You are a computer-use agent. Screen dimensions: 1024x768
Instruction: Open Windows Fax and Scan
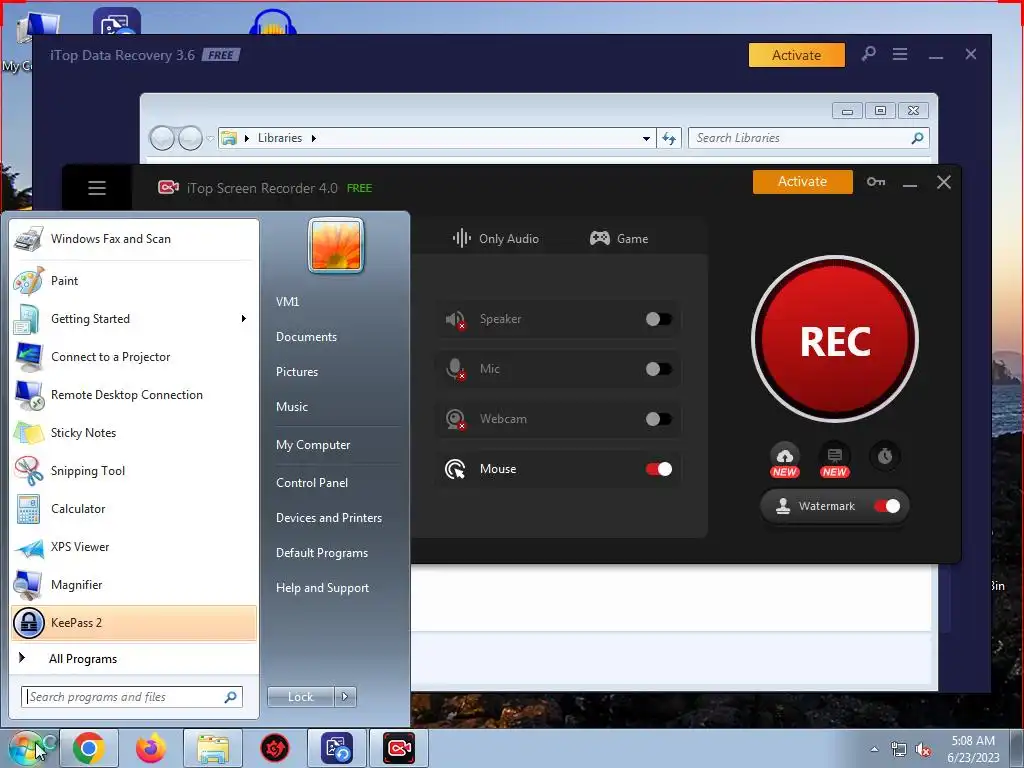(x=134, y=239)
